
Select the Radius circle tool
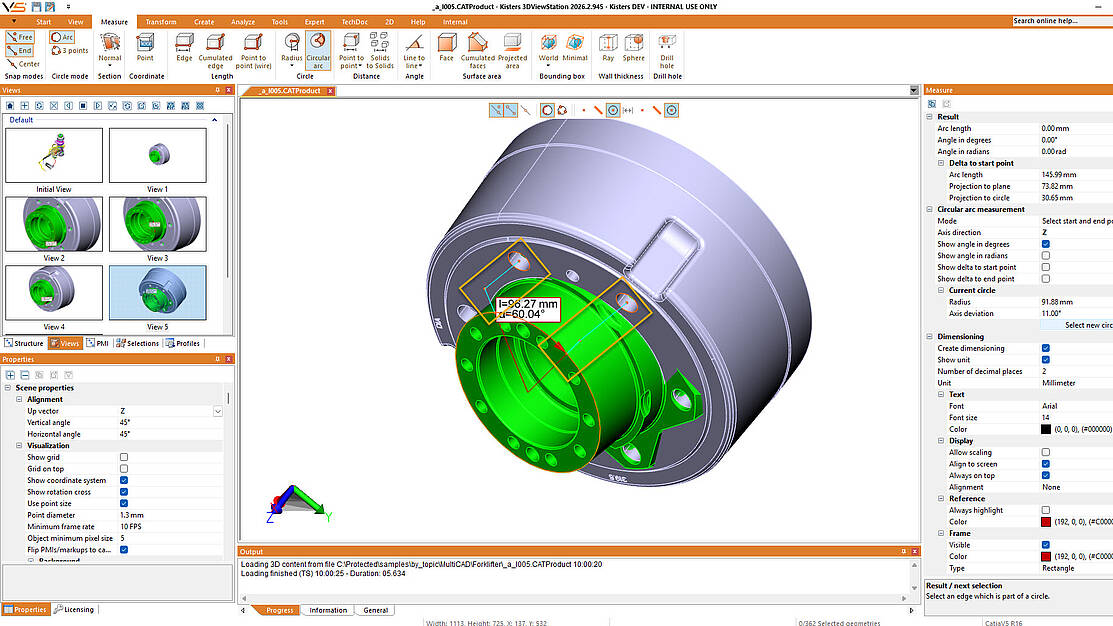292,50
